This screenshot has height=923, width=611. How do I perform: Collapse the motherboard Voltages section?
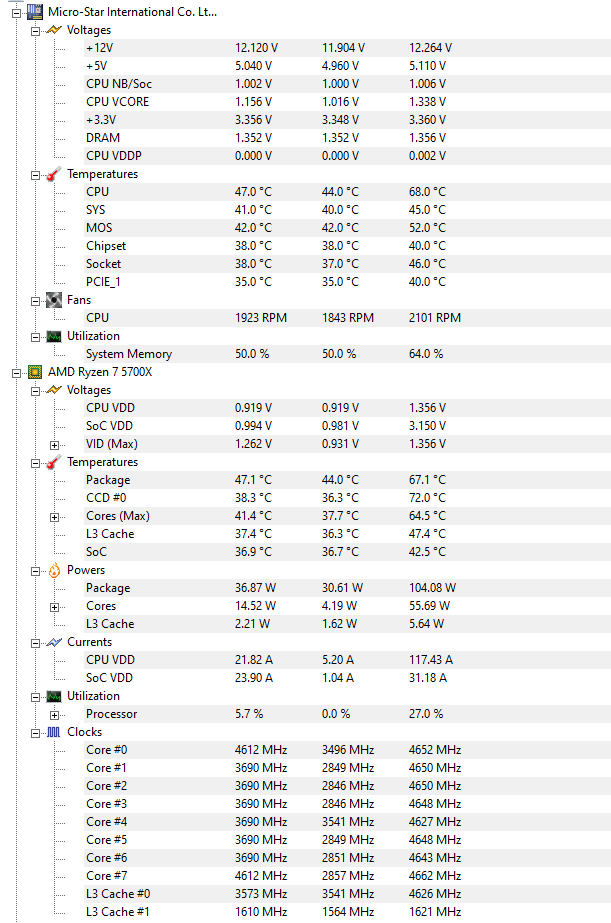coord(35,31)
